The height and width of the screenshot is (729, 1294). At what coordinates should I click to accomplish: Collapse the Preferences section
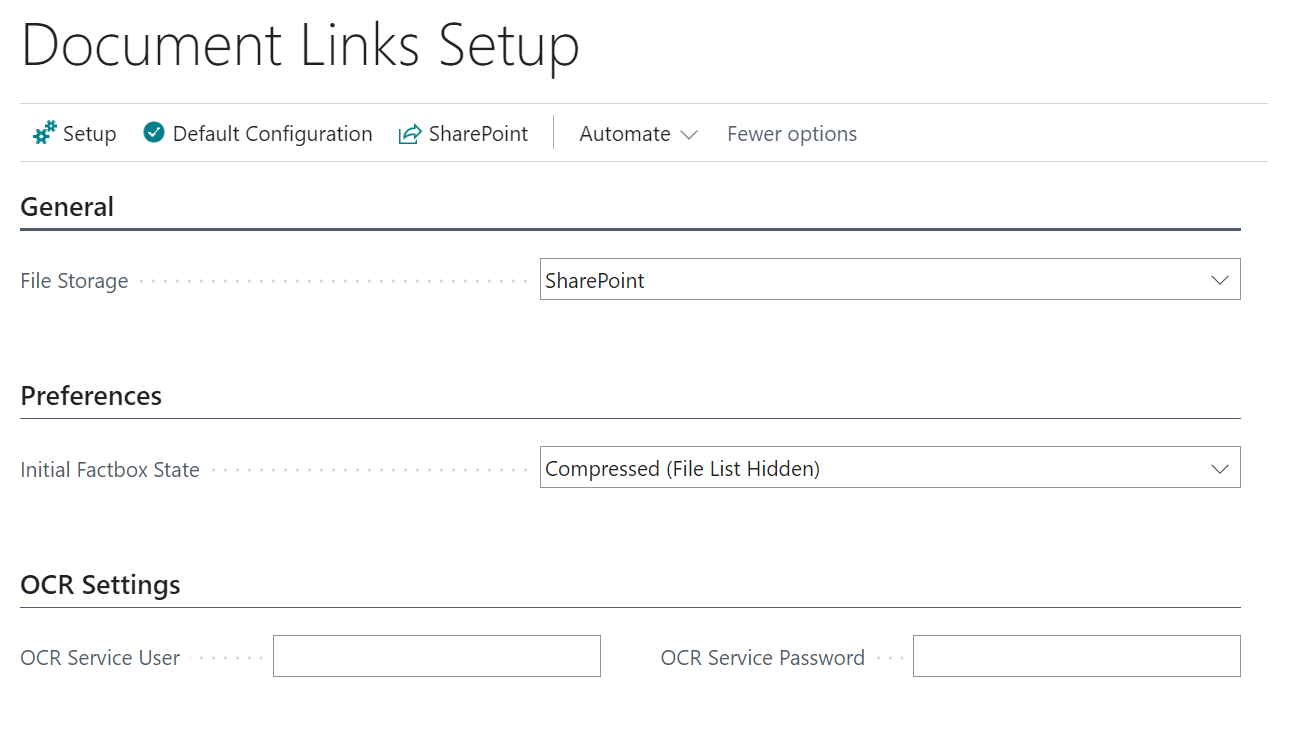point(91,396)
